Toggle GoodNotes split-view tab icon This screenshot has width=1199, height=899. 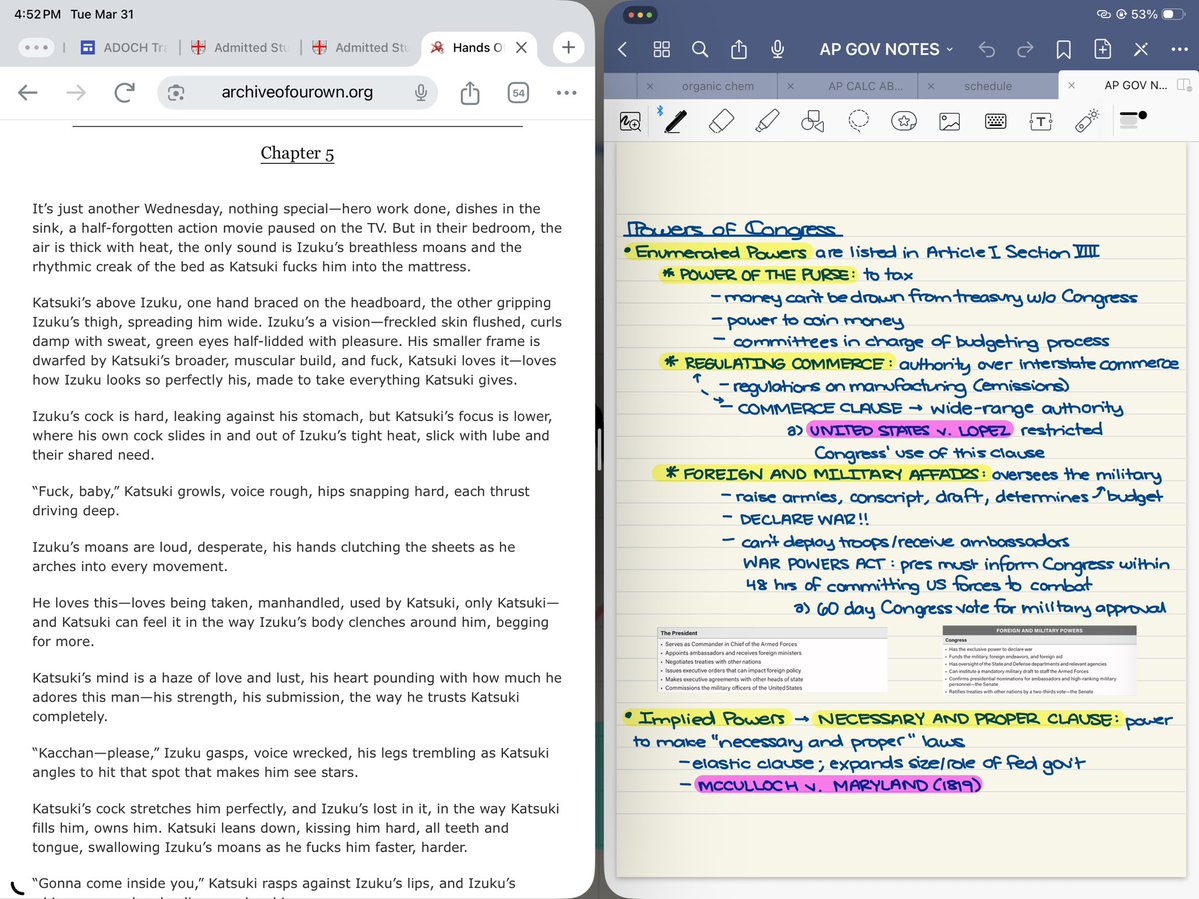click(1184, 85)
